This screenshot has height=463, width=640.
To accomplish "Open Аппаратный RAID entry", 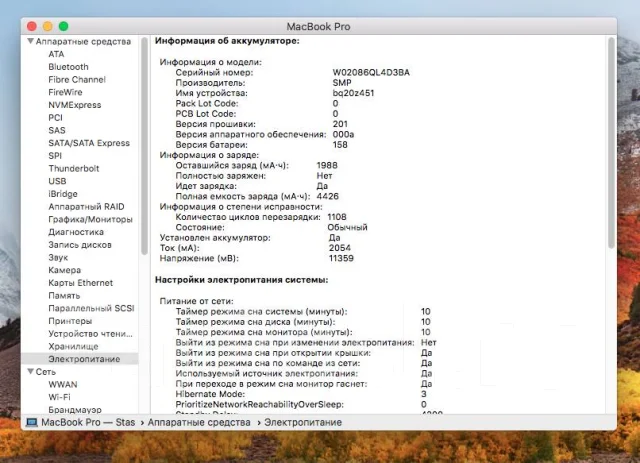I will [x=86, y=207].
